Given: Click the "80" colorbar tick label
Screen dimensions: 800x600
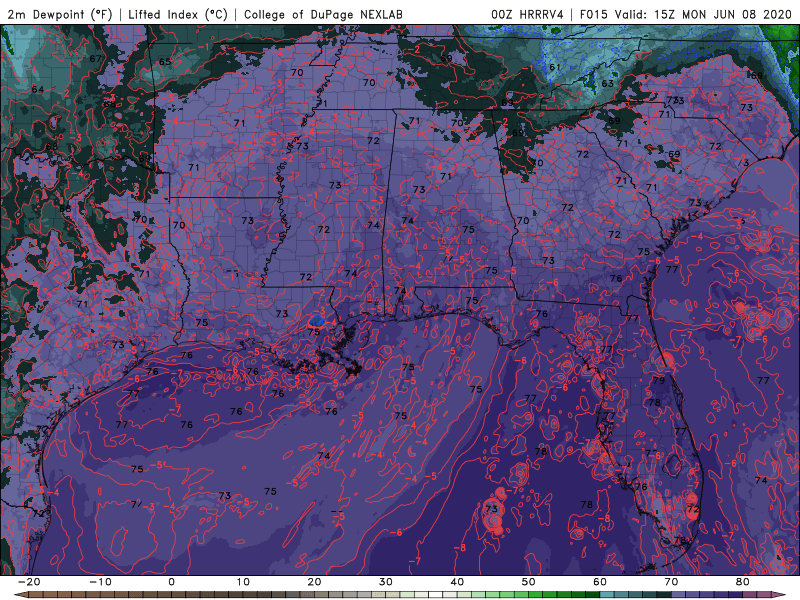Looking at the screenshot, I should click(x=743, y=582).
